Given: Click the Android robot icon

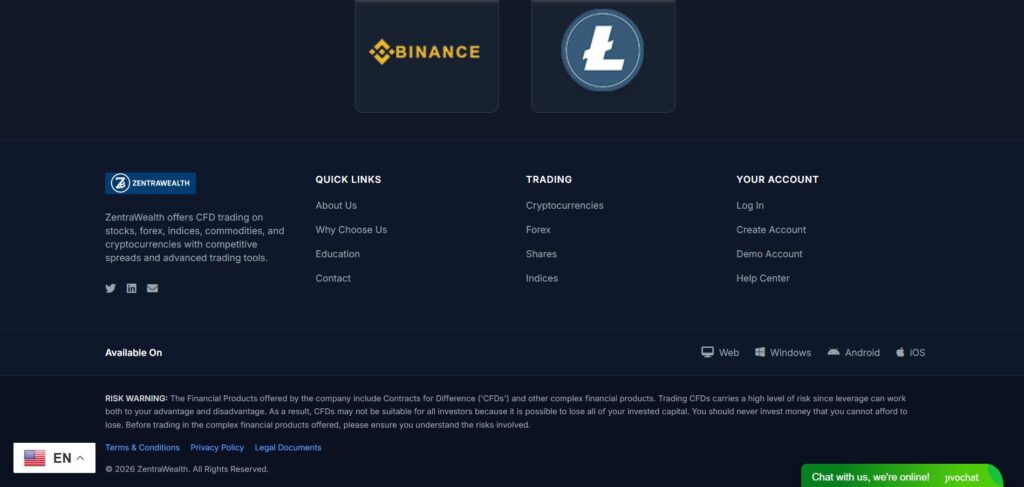Looking at the screenshot, I should 834,352.
